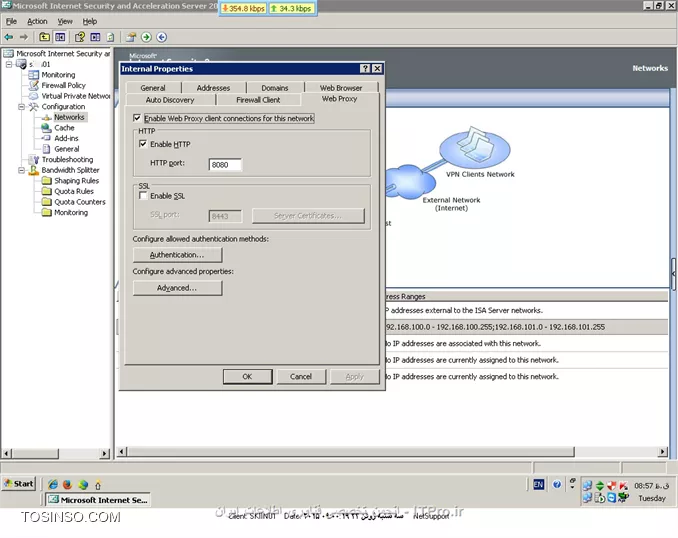678x538 pixels.
Task: Switch to the Web Browser tab
Action: coord(341,88)
